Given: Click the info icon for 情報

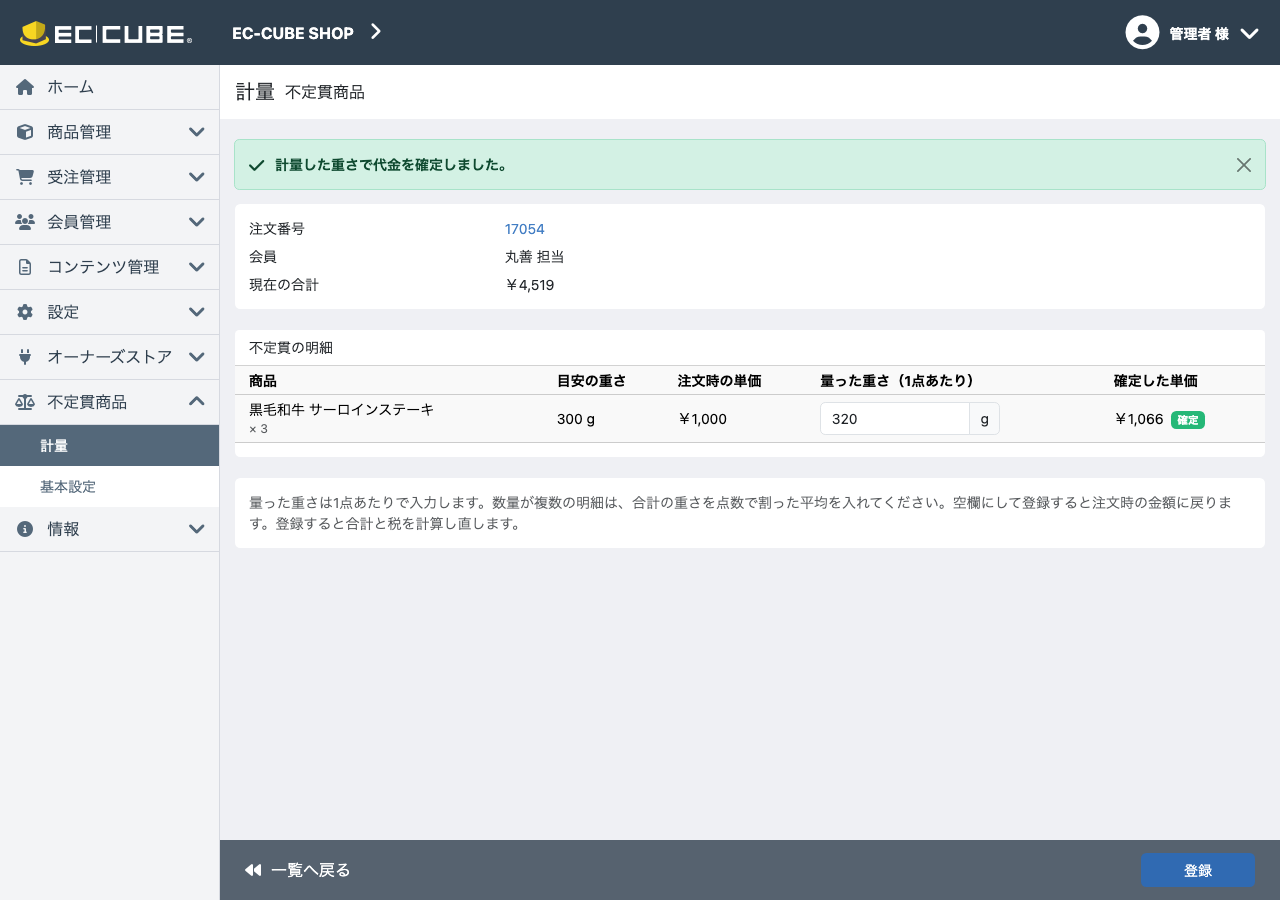Looking at the screenshot, I should [x=25, y=529].
